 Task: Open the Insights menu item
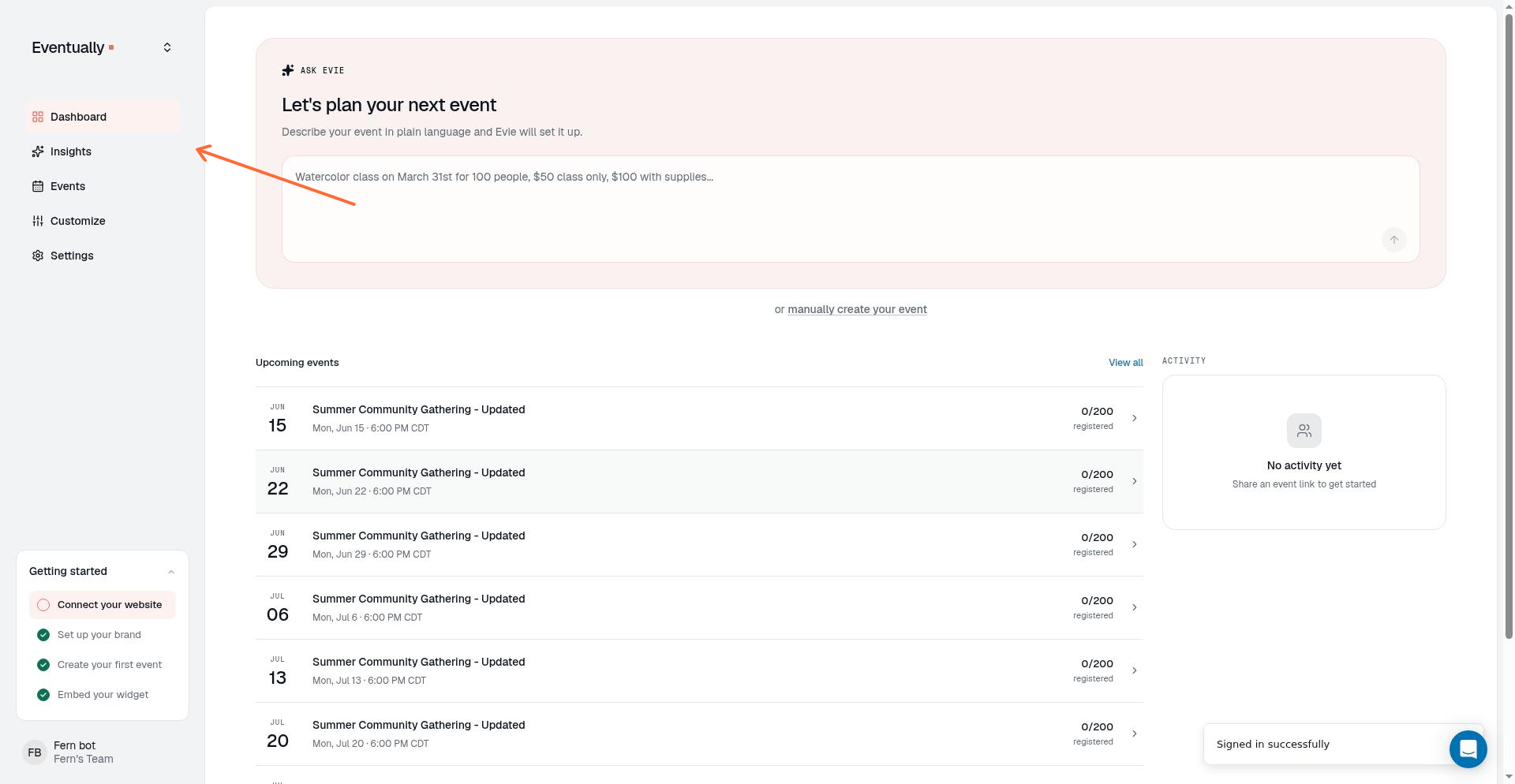point(103,151)
